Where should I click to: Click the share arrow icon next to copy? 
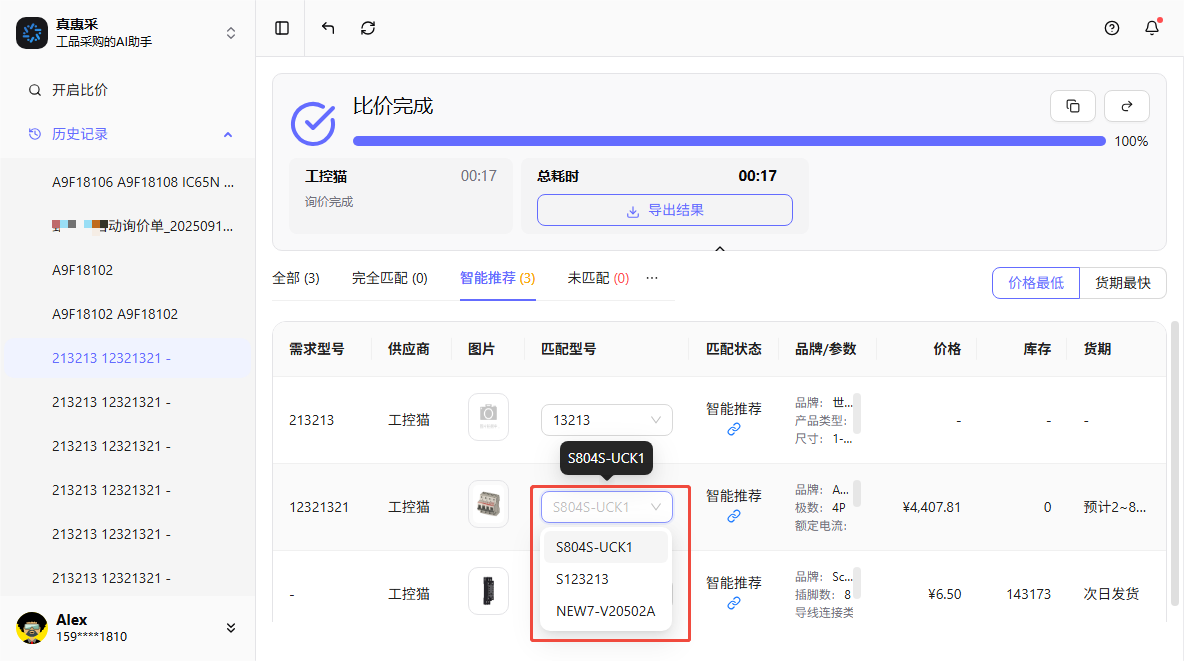1126,105
